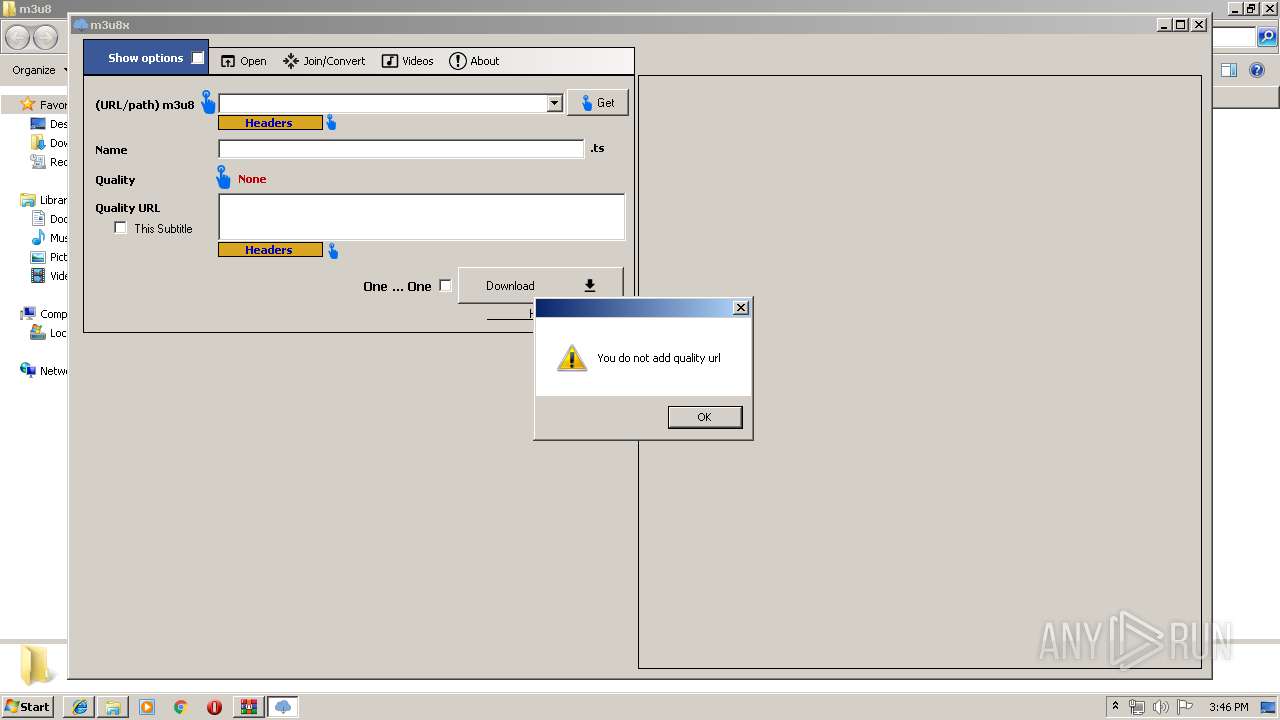Select Libraries in Explorer sidebar
The width and height of the screenshot is (1280, 720).
coord(44,200)
